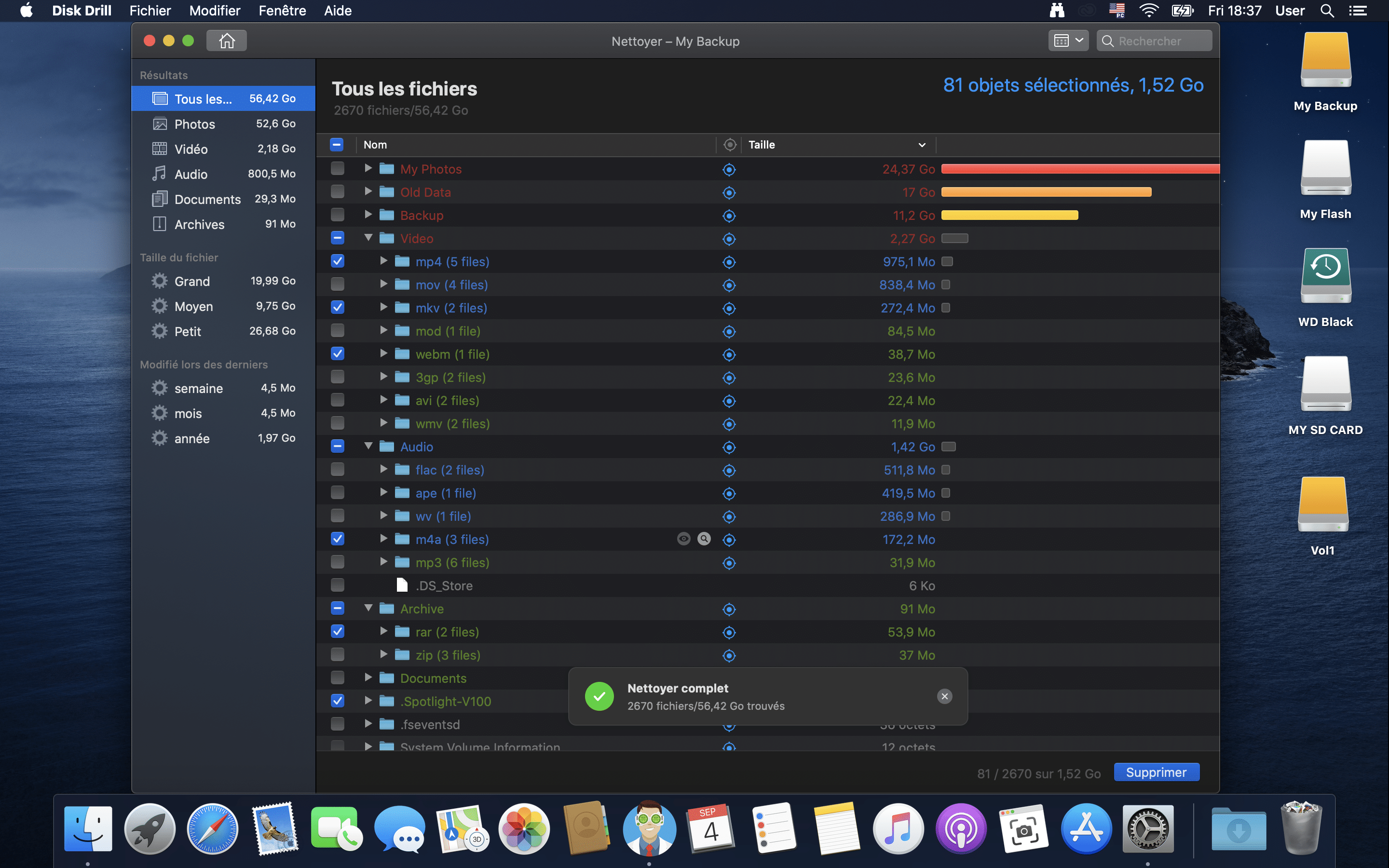Collapse the Video folder
Image resolution: width=1389 pixels, height=868 pixels.
368,238
